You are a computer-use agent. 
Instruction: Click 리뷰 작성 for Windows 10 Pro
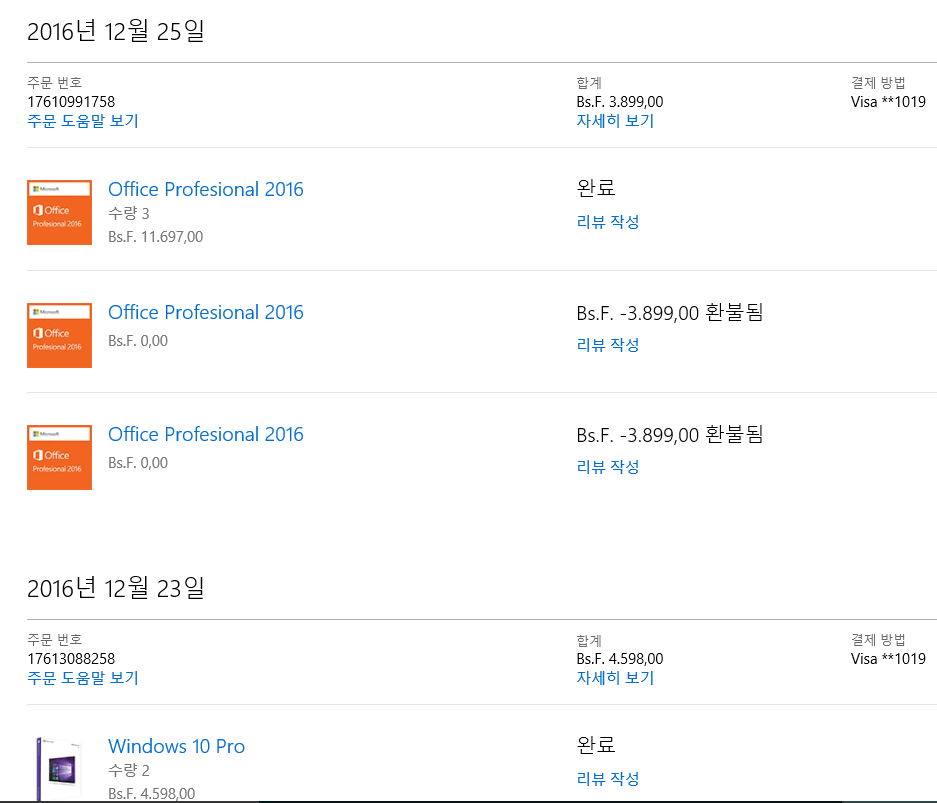608,779
